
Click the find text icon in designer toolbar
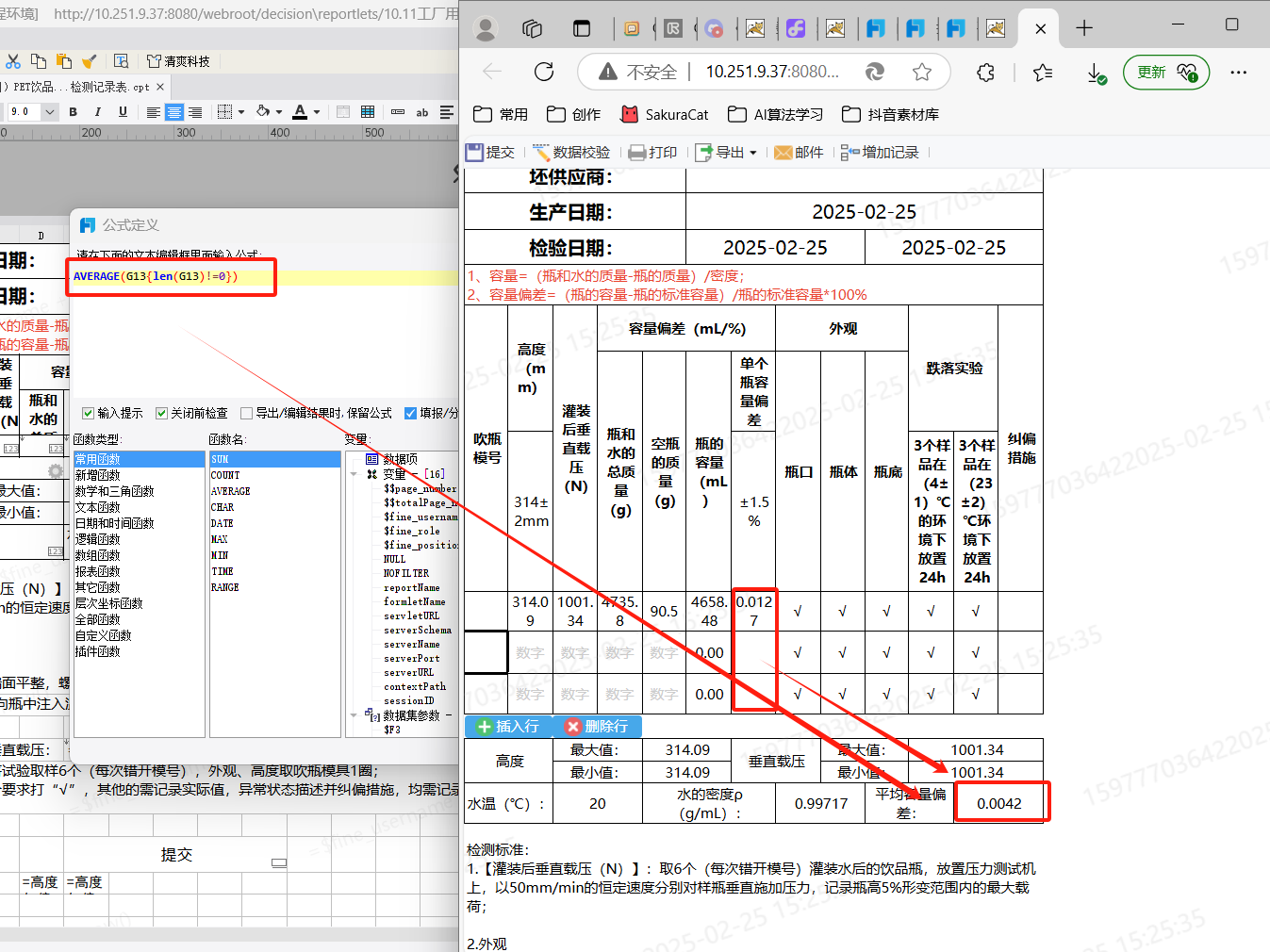click(121, 61)
